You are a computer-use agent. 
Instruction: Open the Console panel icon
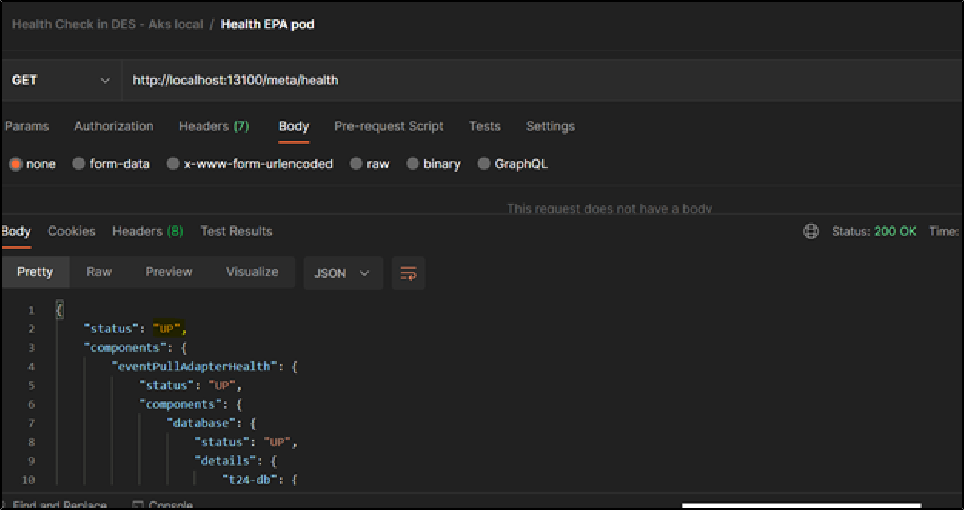138,505
